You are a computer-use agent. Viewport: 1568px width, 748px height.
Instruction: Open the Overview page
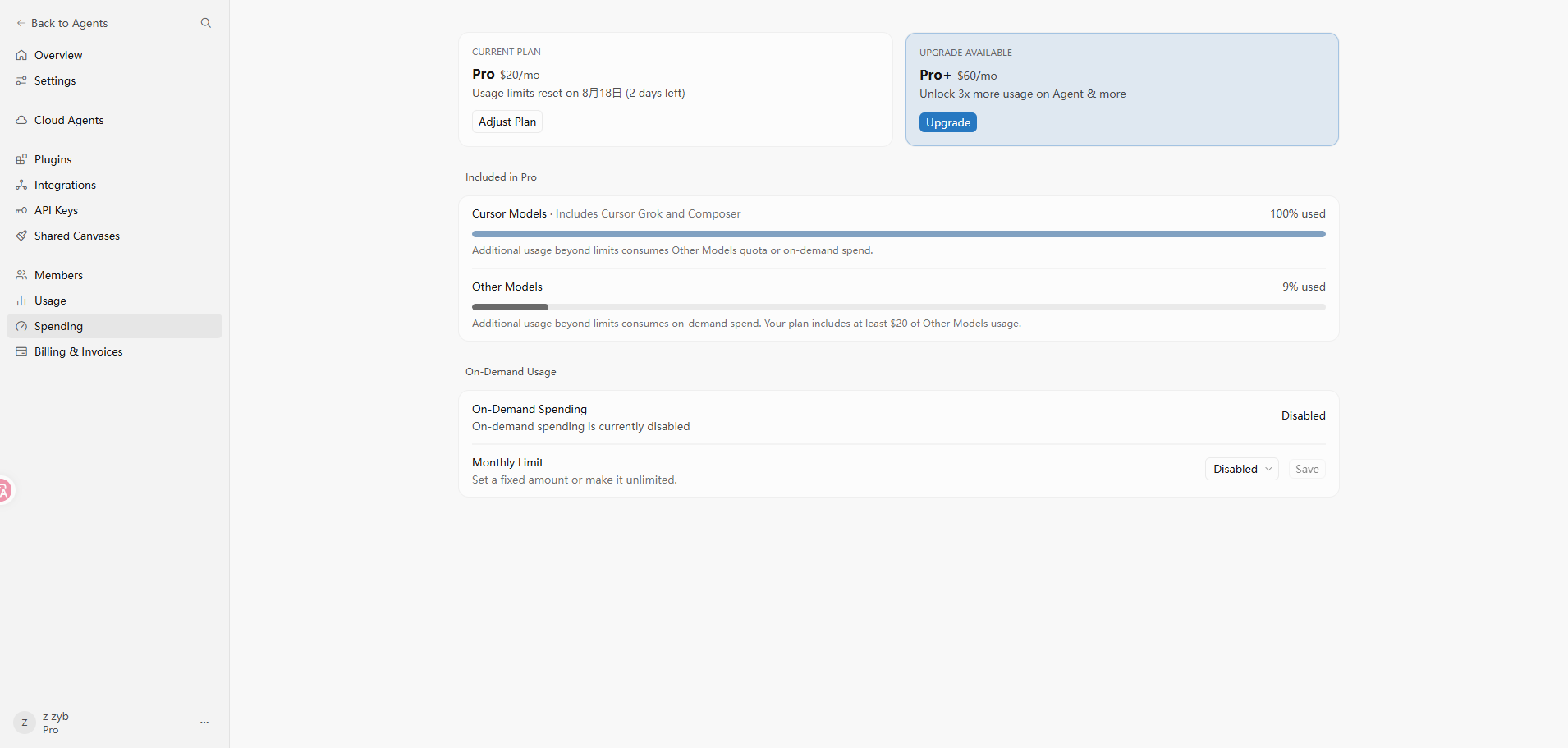[x=114, y=55]
